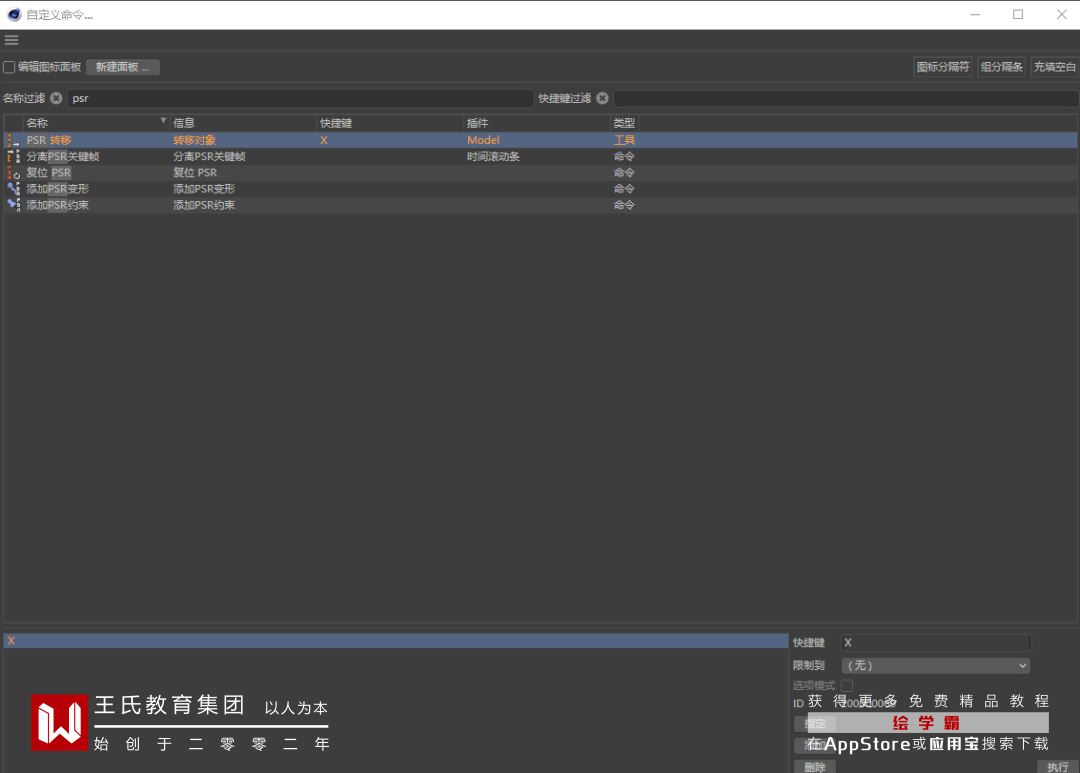Minimize the 自定义命令 window

point(975,14)
